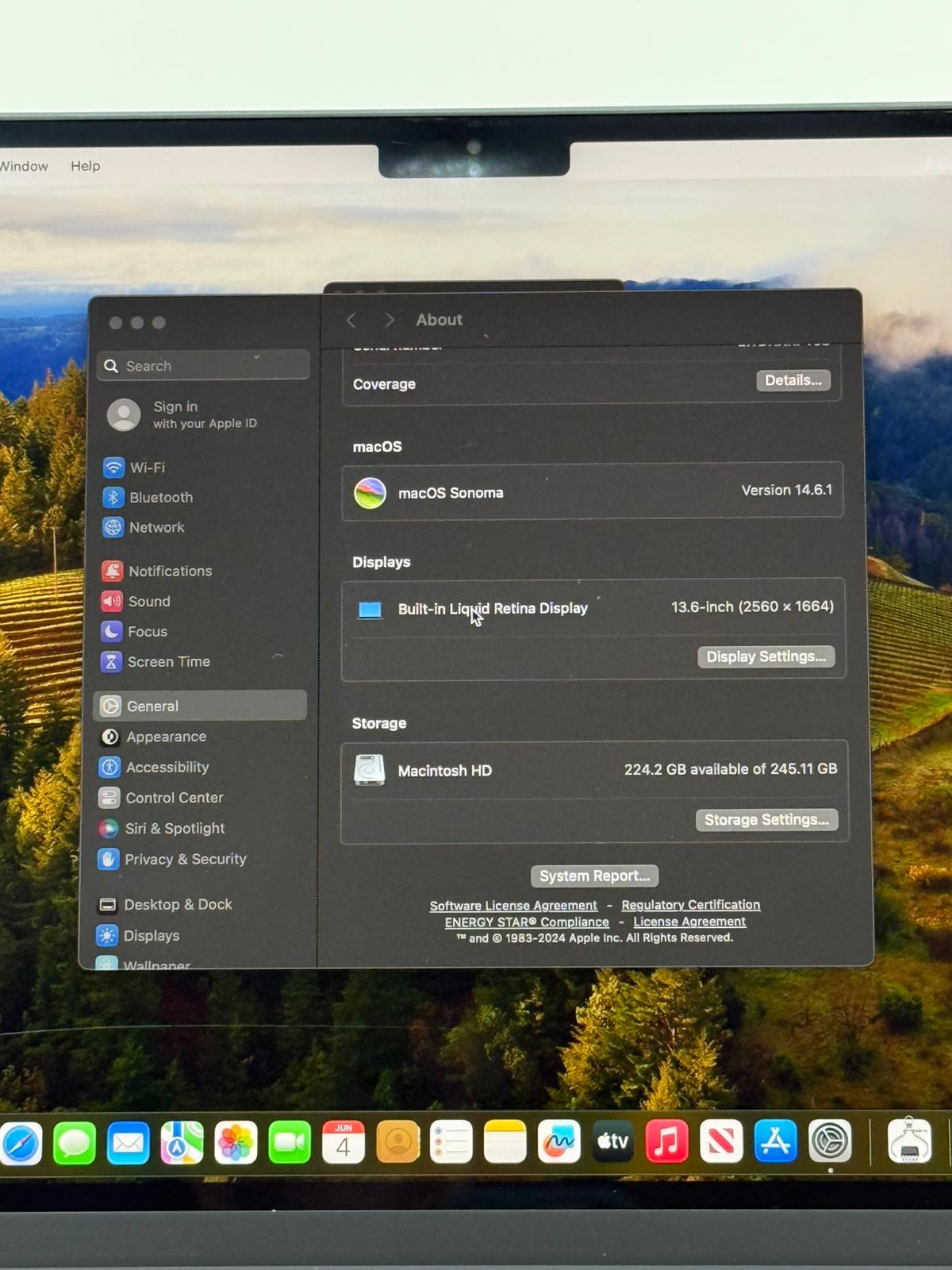Open the Help menu
Screen dimensions: 952x1270
pos(86,166)
